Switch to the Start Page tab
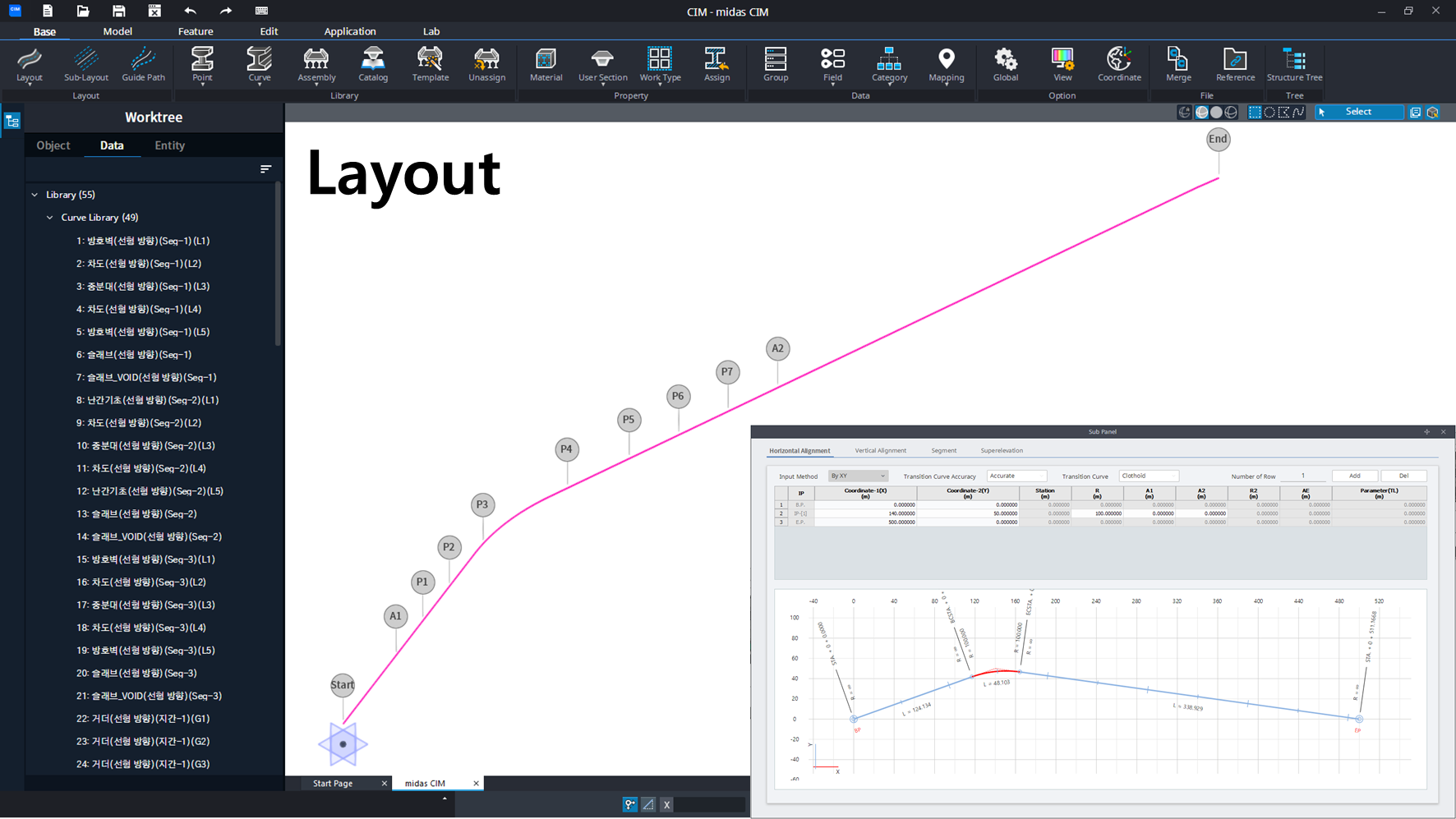This screenshot has width=1456, height=819. (x=333, y=784)
